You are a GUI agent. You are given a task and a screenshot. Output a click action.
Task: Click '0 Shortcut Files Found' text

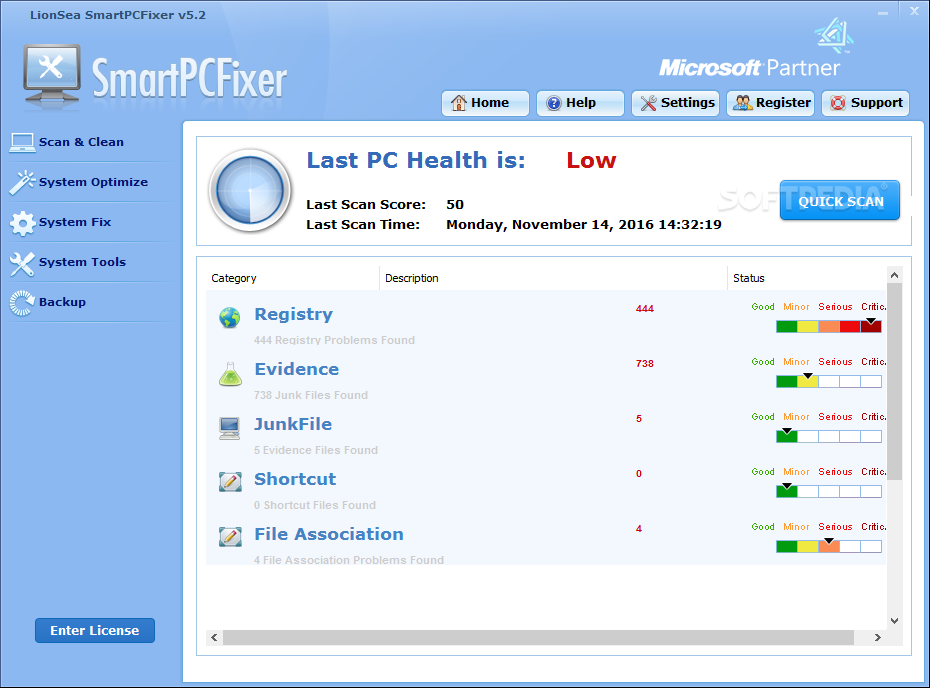315,505
